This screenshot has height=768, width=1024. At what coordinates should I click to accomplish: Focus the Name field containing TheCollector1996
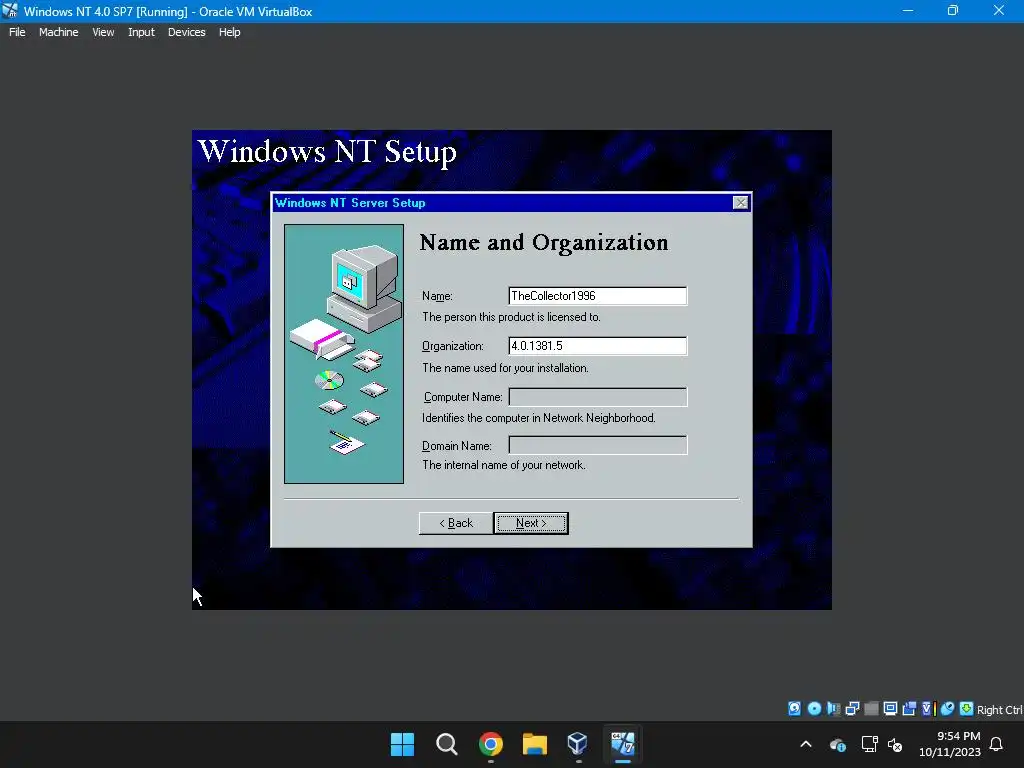tap(598, 296)
